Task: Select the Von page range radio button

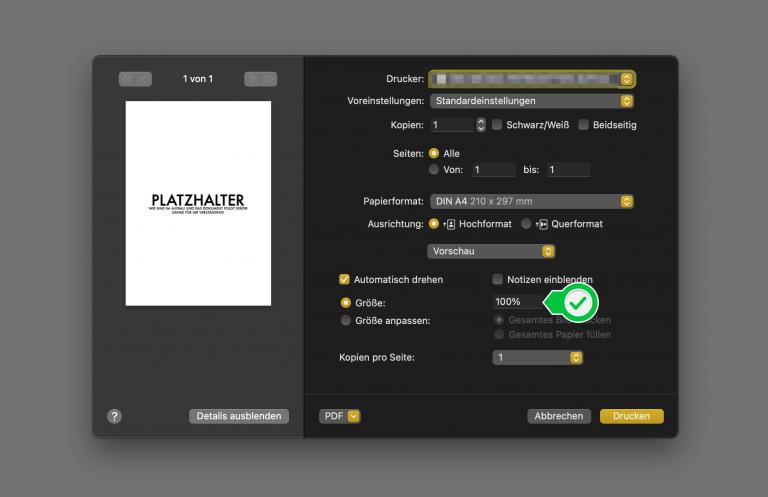Action: [x=434, y=169]
